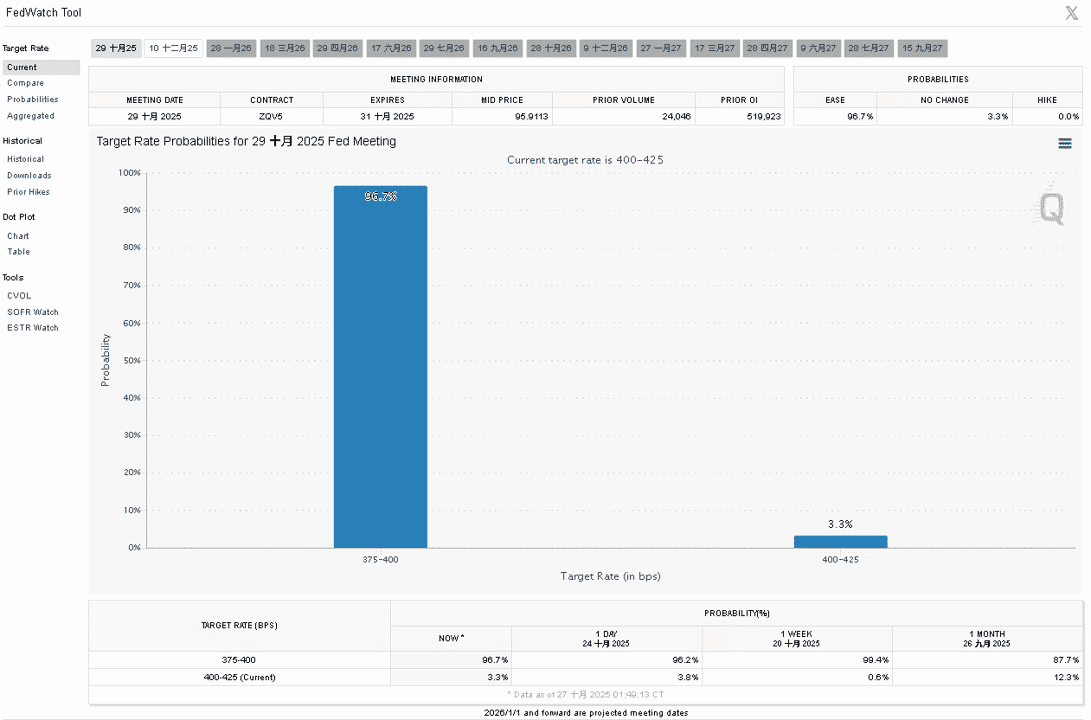The width and height of the screenshot is (1091, 720).
Task: Click the 1 DAY value 96.2%
Action: pos(685,660)
